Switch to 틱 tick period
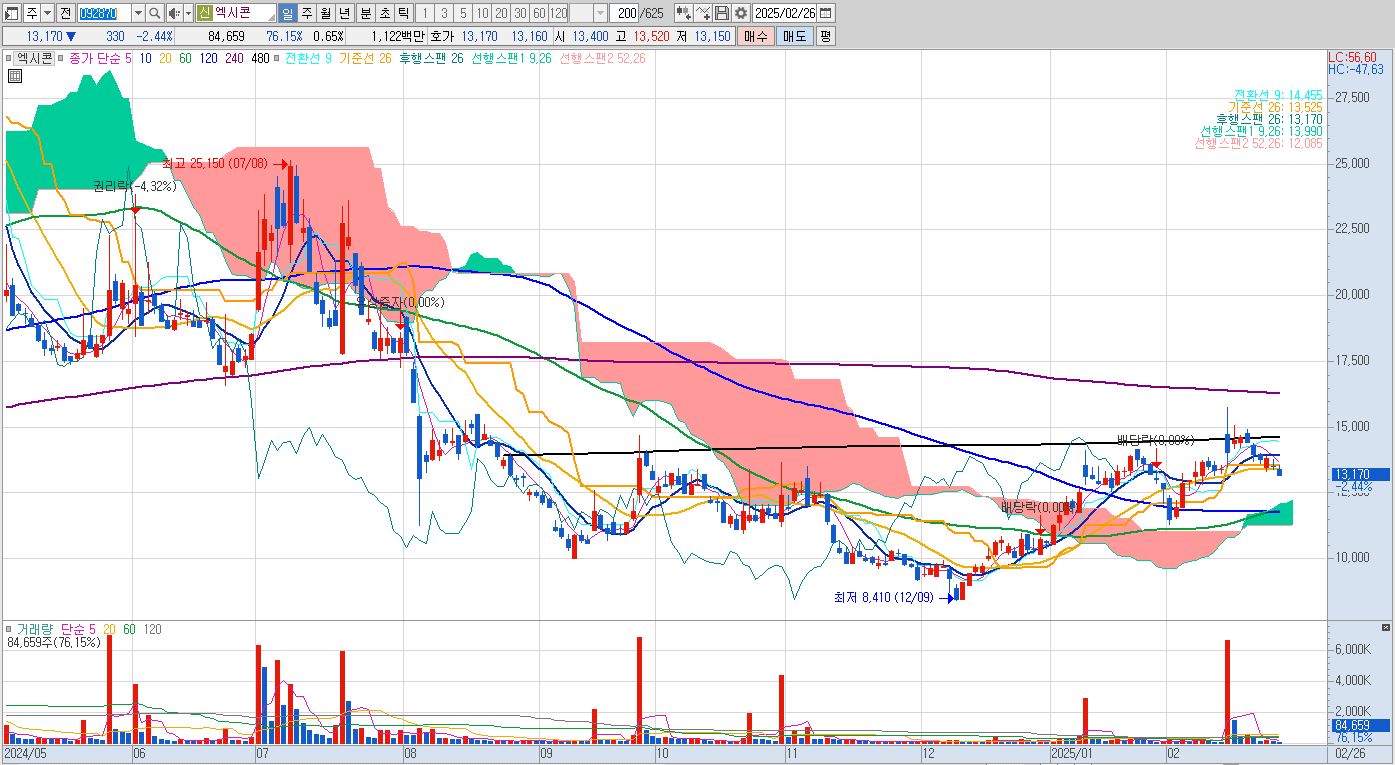This screenshot has height=765, width=1395. point(402,13)
